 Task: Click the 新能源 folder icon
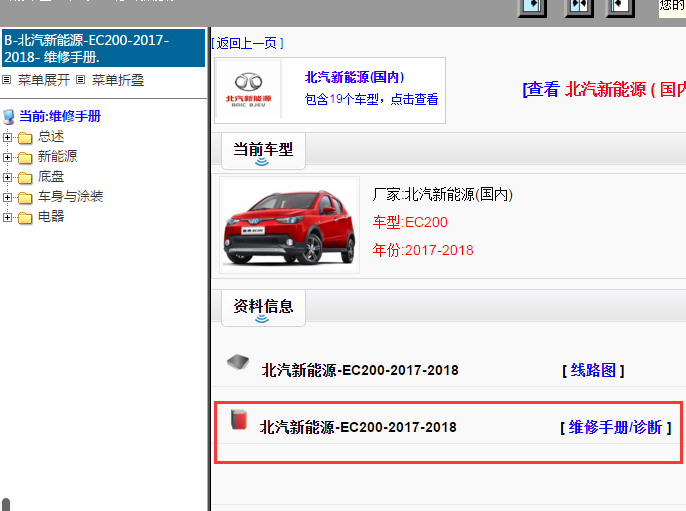[x=25, y=158]
